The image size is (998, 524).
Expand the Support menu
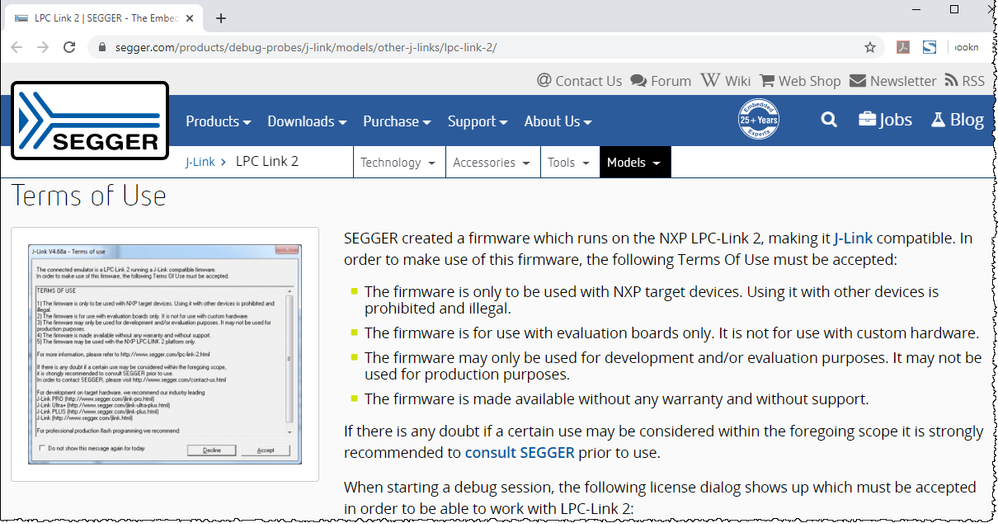[x=477, y=121]
